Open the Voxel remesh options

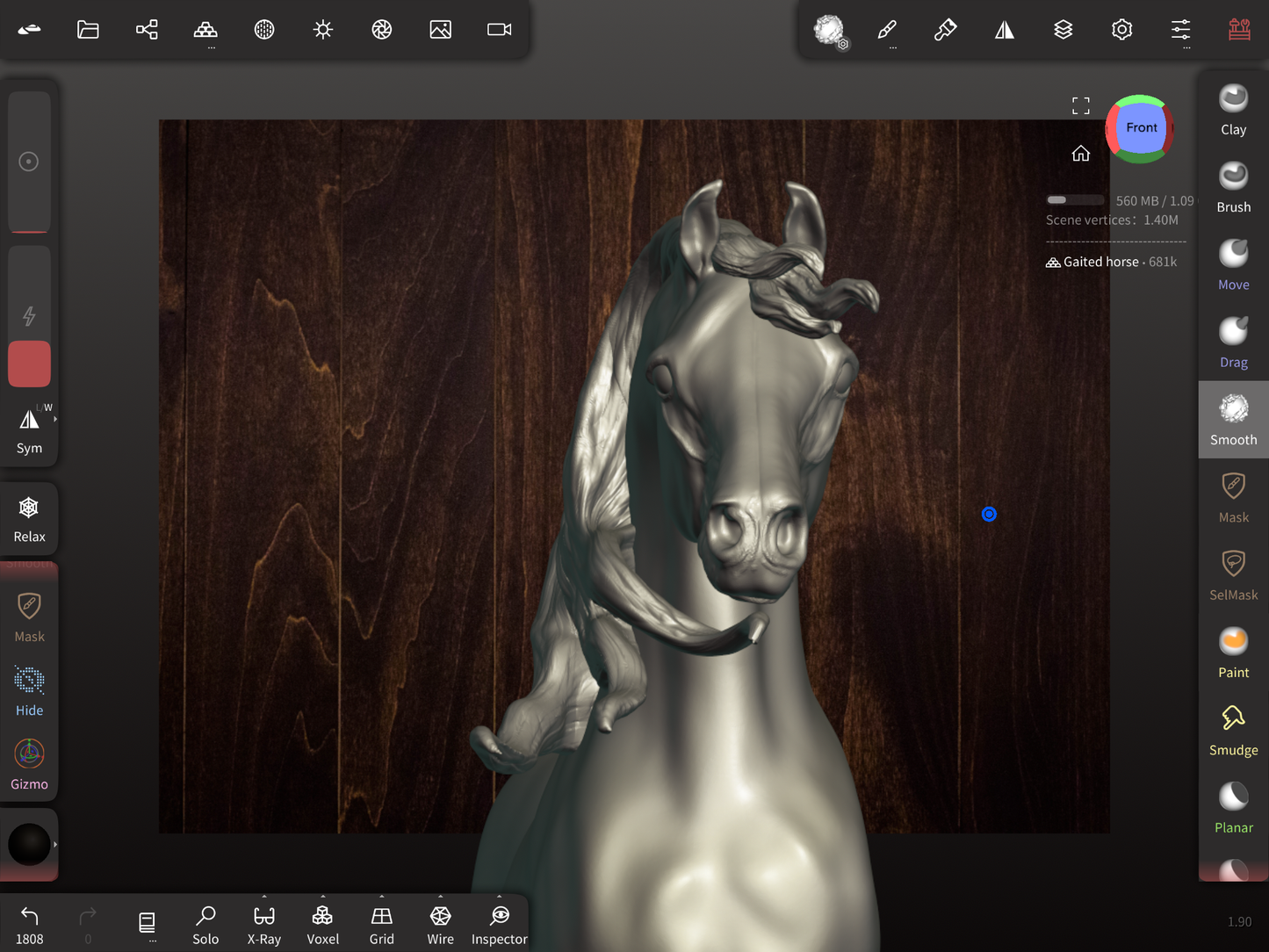(x=322, y=925)
